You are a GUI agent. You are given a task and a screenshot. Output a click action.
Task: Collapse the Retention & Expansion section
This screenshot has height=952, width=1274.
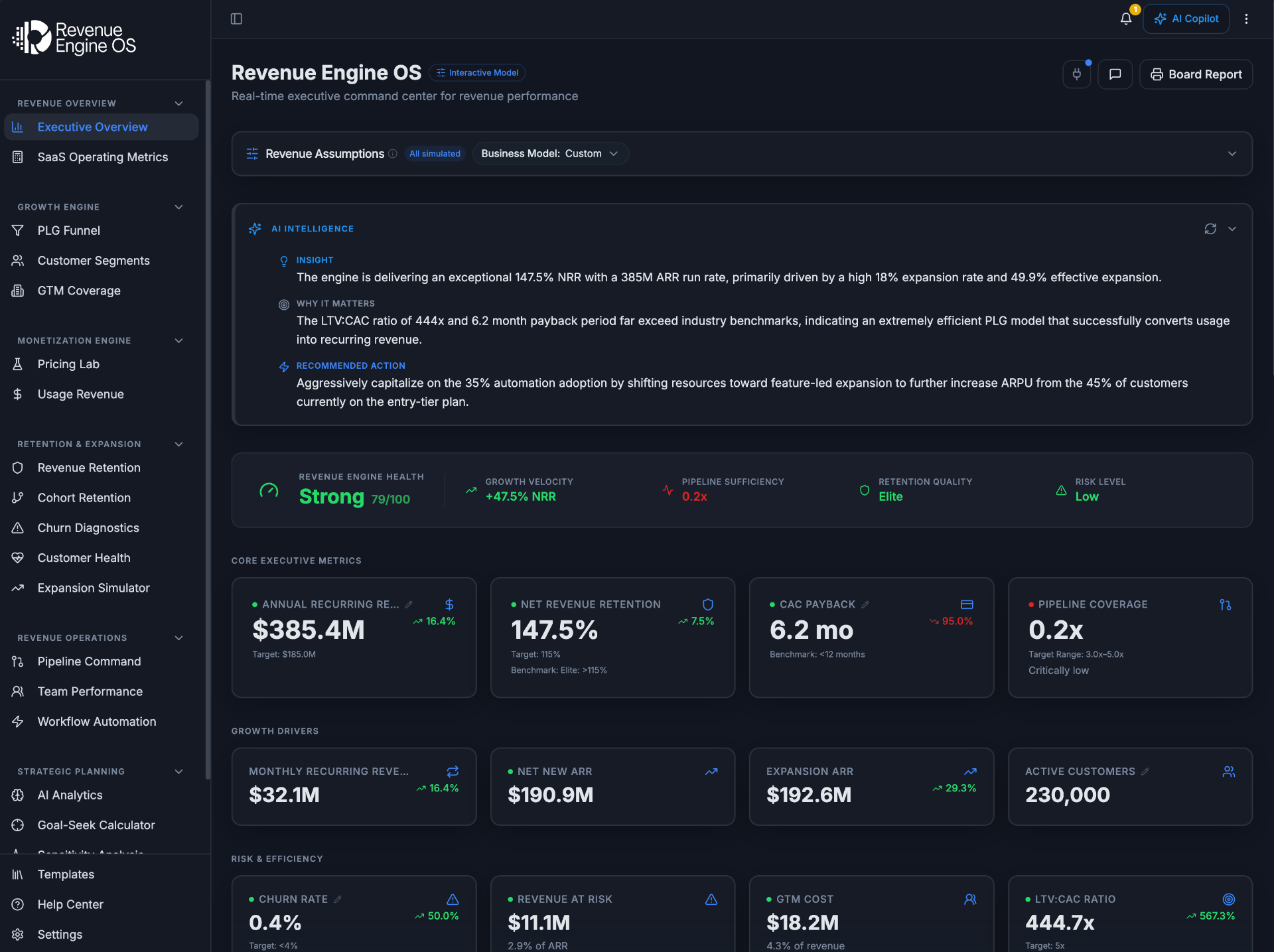[178, 444]
